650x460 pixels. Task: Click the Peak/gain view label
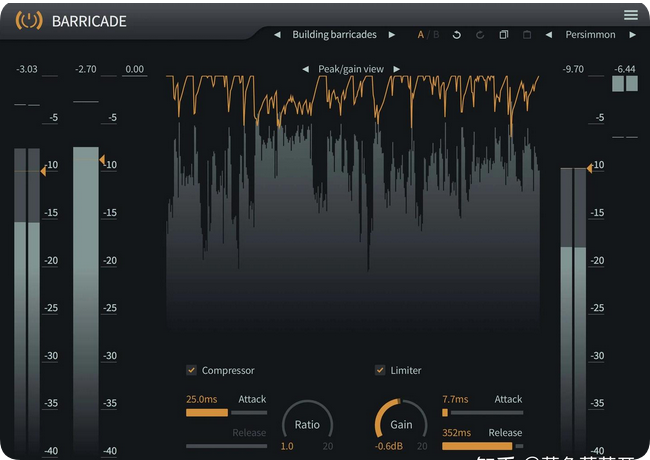[351, 69]
